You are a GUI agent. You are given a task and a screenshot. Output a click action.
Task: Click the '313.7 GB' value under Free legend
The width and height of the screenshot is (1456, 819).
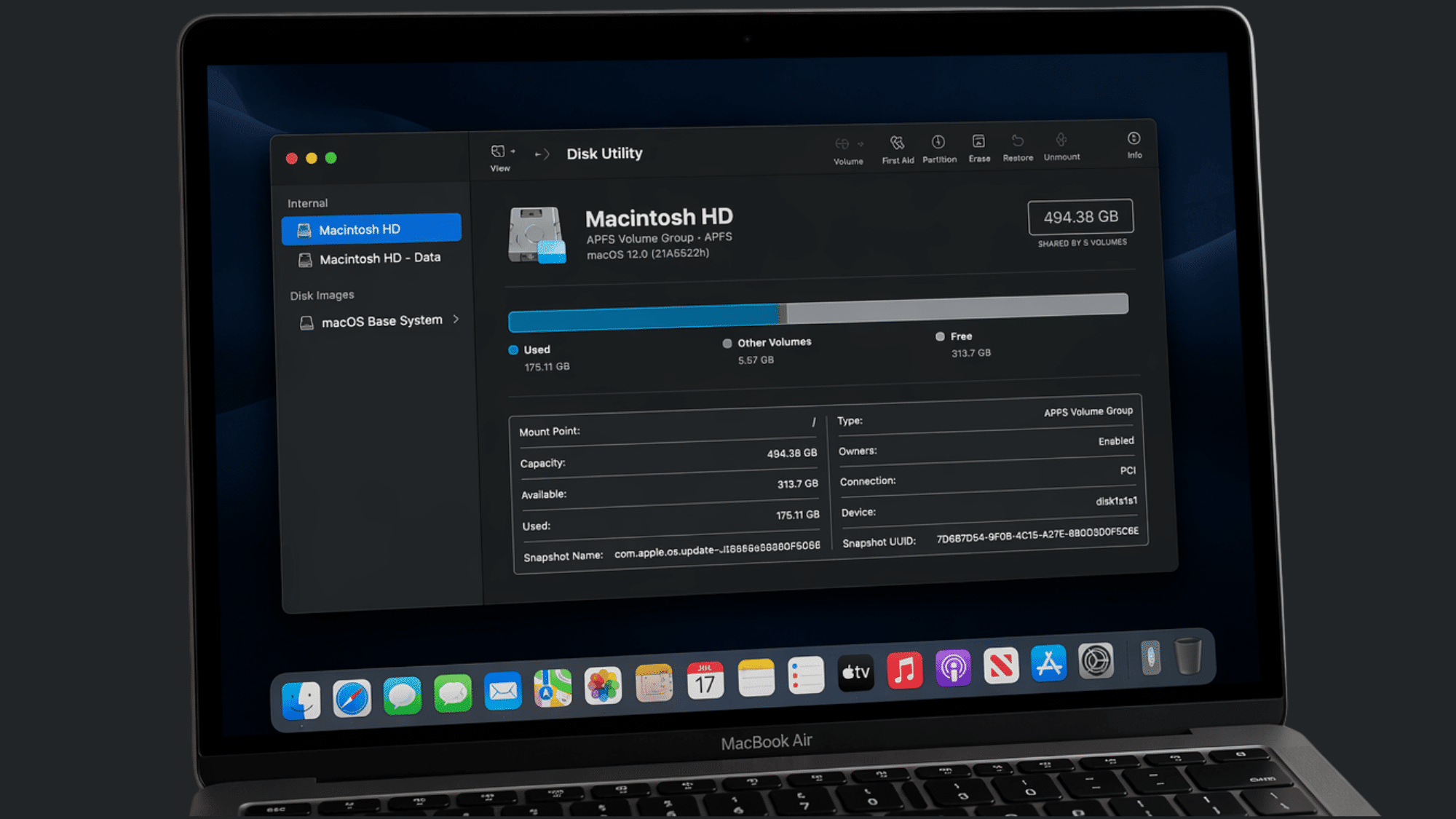click(971, 353)
